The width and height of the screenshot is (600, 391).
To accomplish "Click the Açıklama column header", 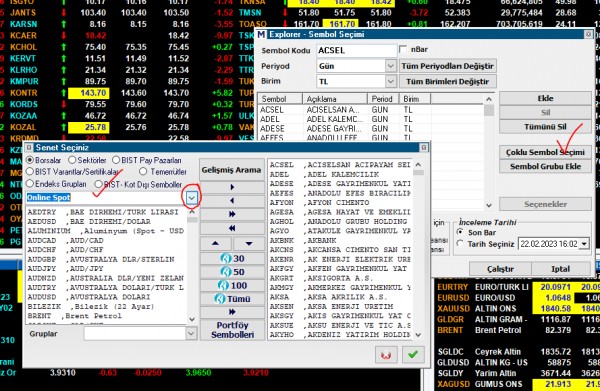I will [x=335, y=99].
